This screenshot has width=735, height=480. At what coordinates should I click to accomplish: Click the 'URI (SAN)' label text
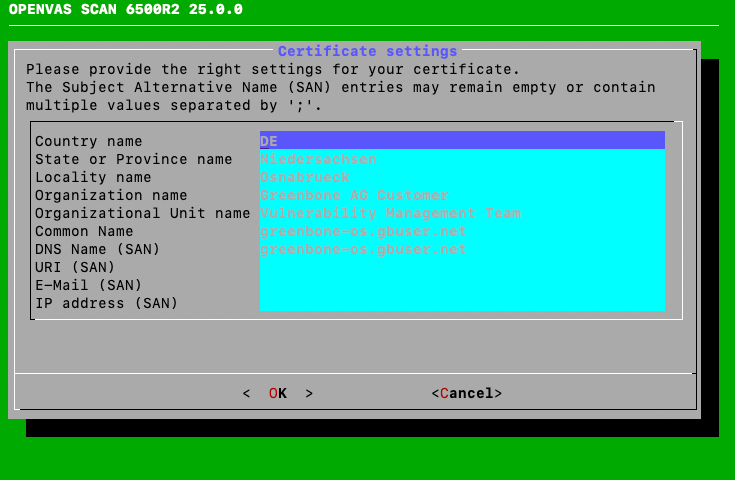click(x=75, y=267)
